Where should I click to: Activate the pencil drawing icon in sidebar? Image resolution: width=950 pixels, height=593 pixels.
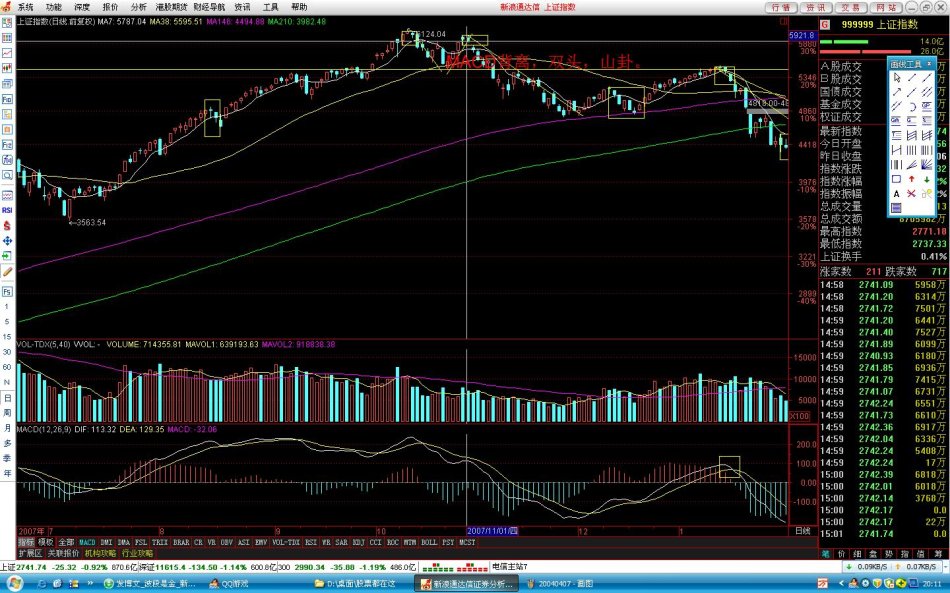coord(7,271)
